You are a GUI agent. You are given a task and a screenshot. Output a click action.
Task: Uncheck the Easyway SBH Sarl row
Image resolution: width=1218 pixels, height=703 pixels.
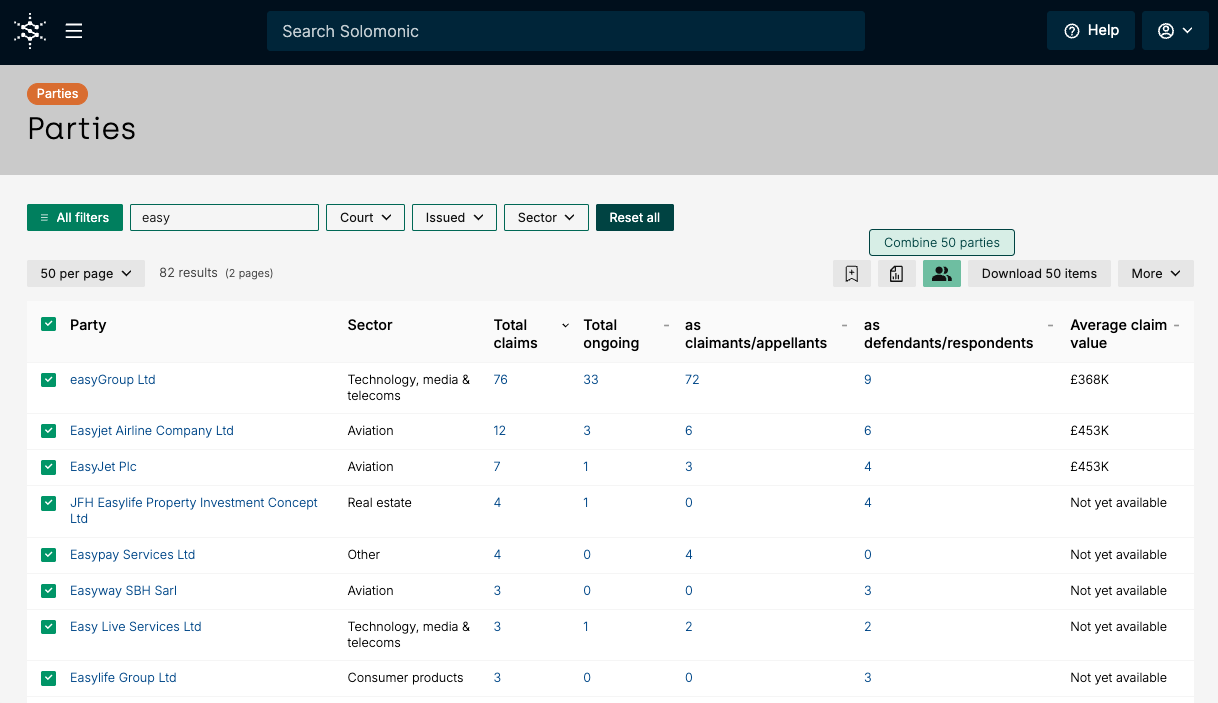(49, 591)
